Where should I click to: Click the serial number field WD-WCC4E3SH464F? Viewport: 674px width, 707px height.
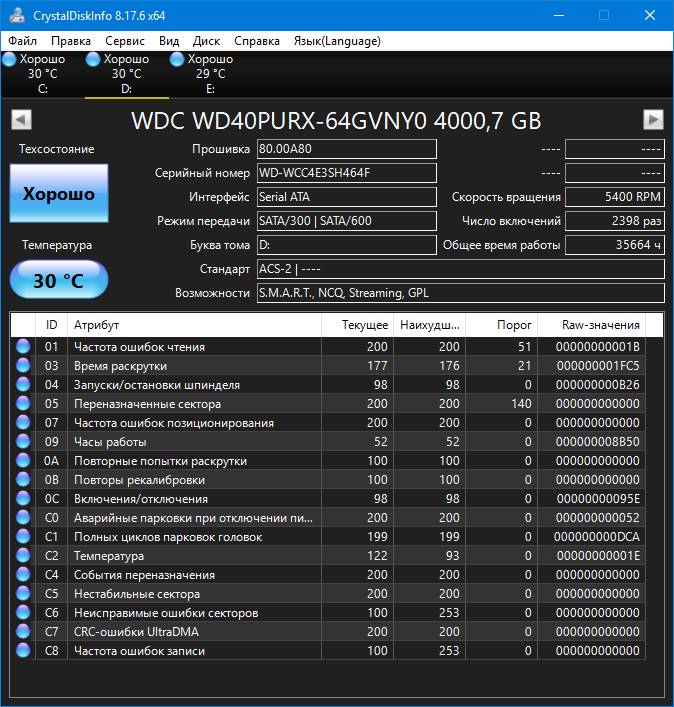pos(346,172)
